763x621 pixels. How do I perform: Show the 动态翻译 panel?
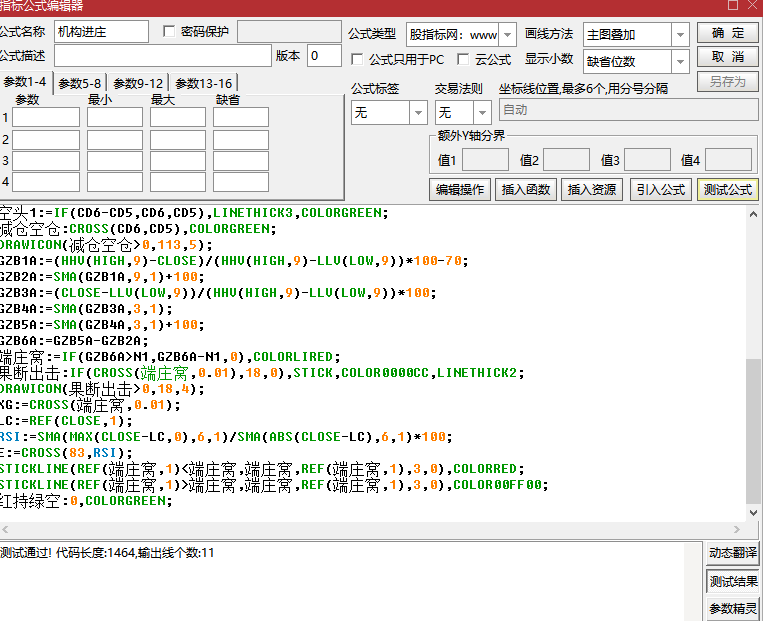coord(733,553)
